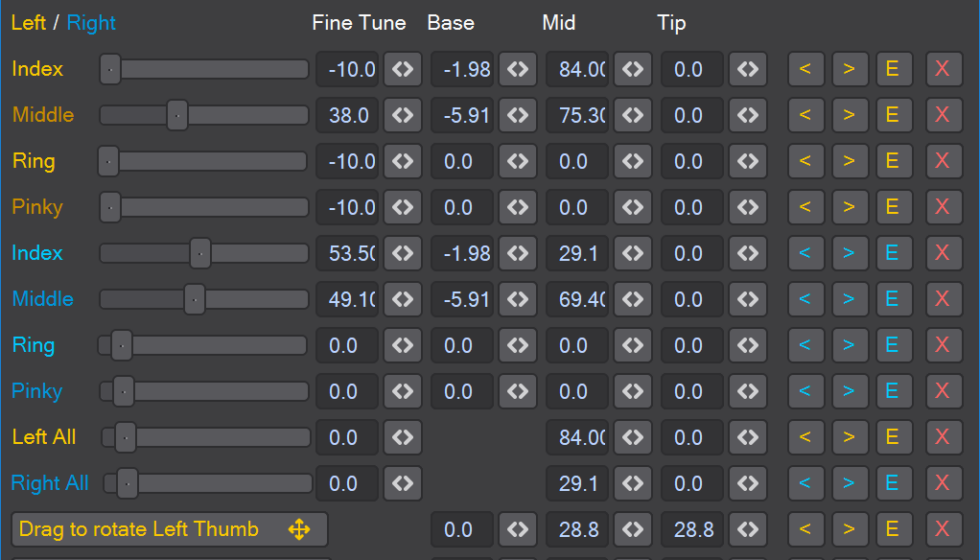Click the left Middle finger slider
This screenshot has height=560, width=980.
click(204, 115)
